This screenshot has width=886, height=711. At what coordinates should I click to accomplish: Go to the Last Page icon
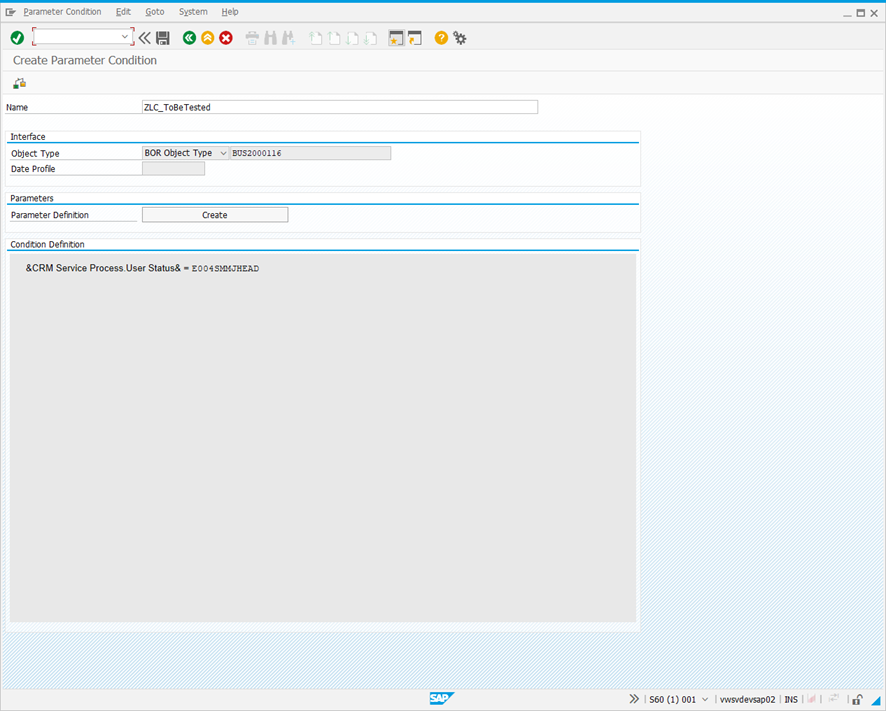point(370,38)
